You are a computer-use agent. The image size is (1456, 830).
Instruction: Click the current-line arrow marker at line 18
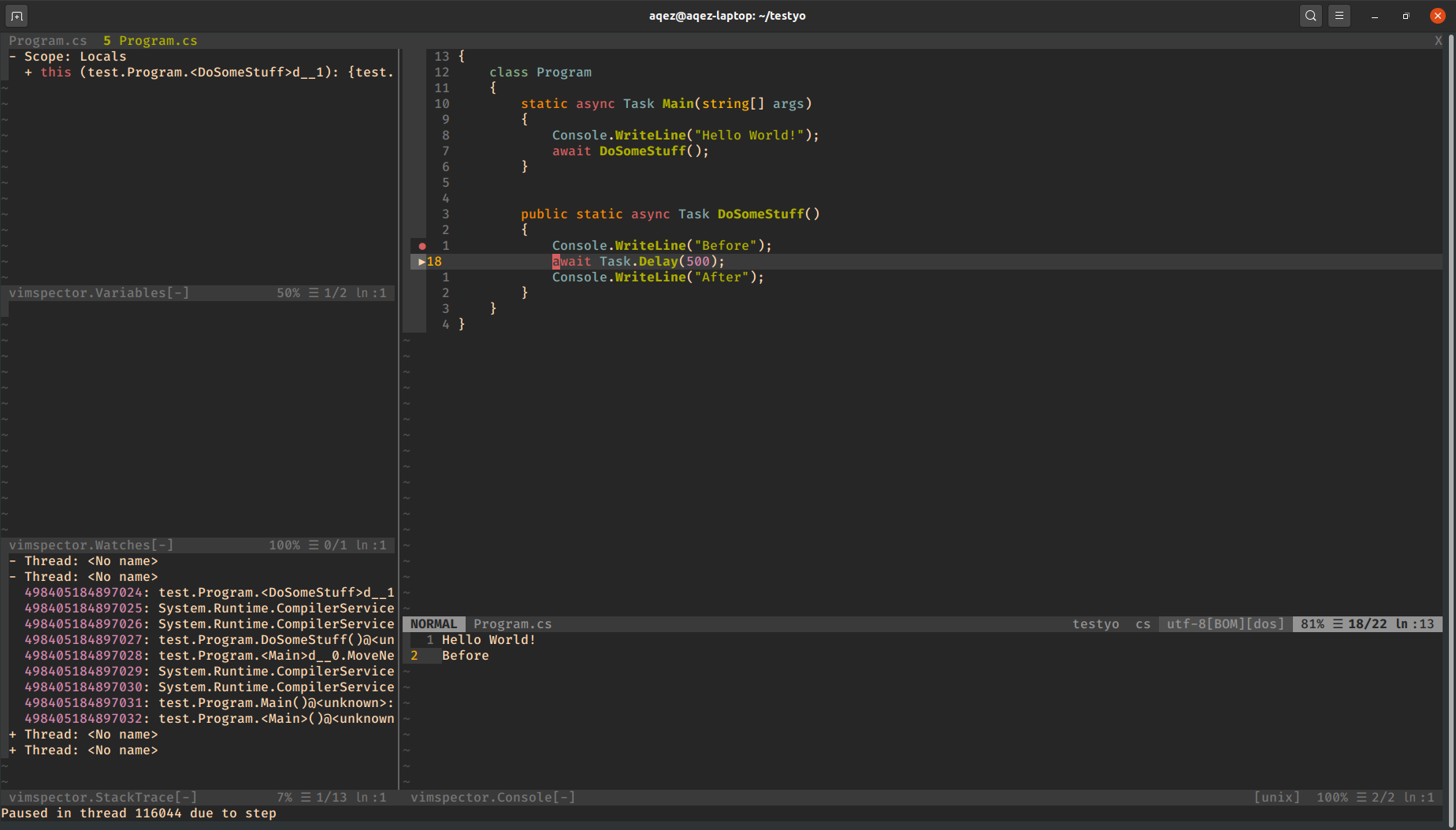tap(422, 262)
